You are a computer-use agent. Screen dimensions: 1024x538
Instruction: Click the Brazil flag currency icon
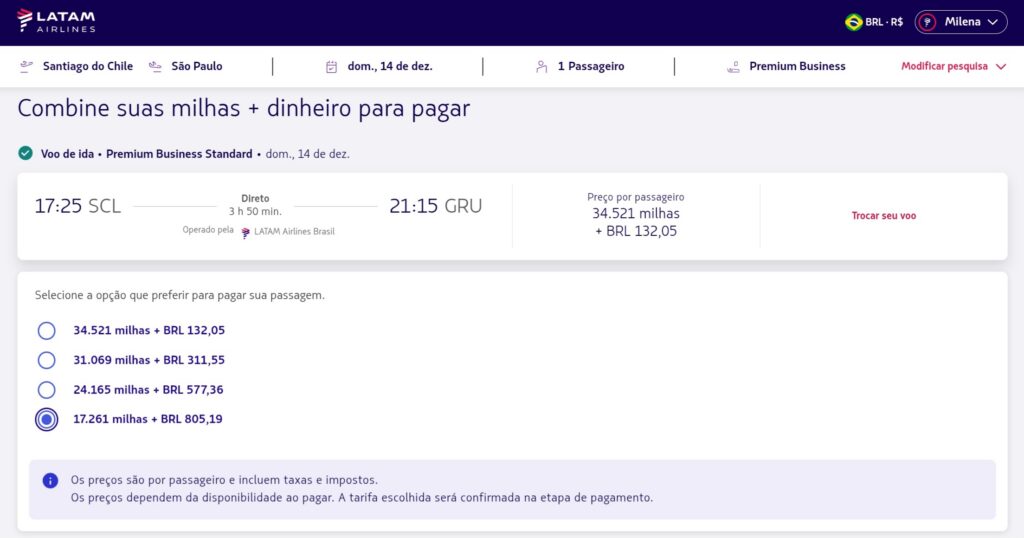[853, 22]
